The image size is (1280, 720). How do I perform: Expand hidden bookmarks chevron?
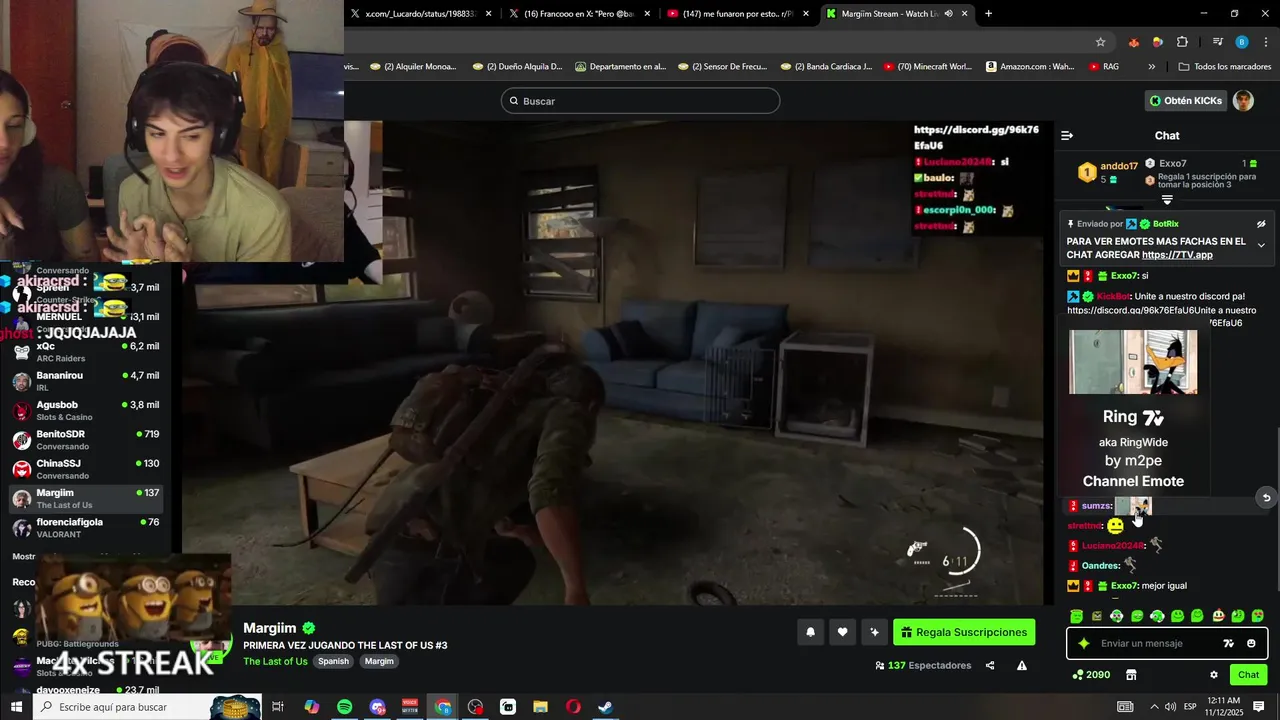pyautogui.click(x=1152, y=67)
